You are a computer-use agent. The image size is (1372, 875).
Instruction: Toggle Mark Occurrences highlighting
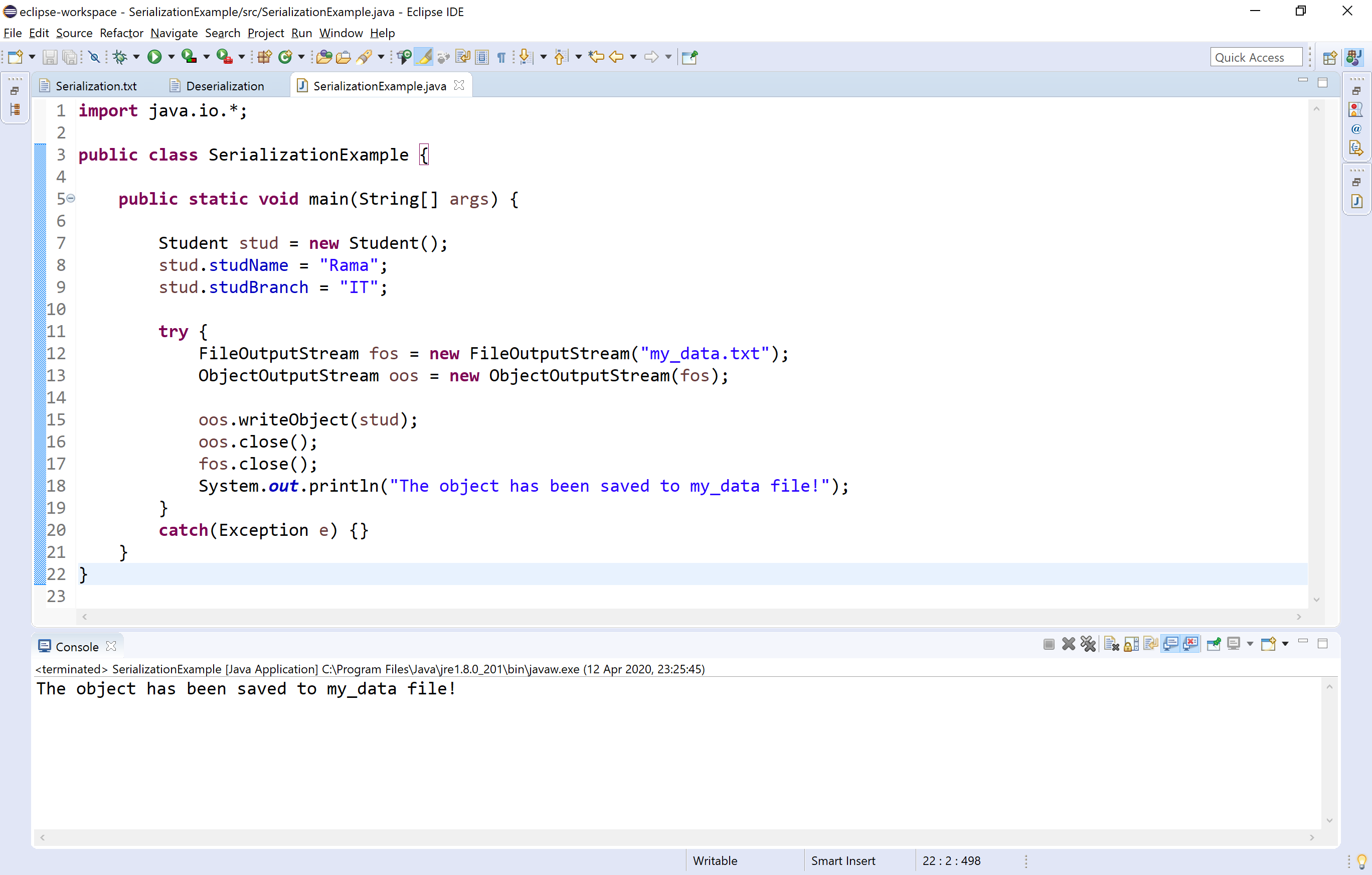tap(424, 57)
